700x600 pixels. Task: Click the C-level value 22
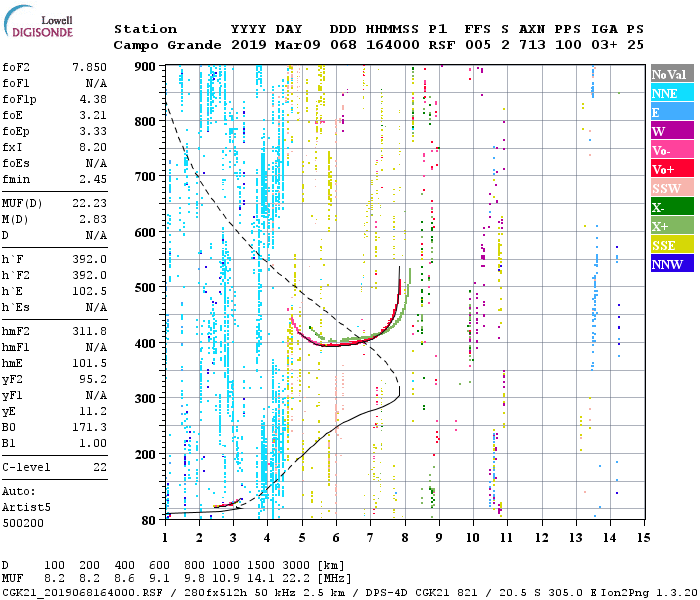click(100, 467)
